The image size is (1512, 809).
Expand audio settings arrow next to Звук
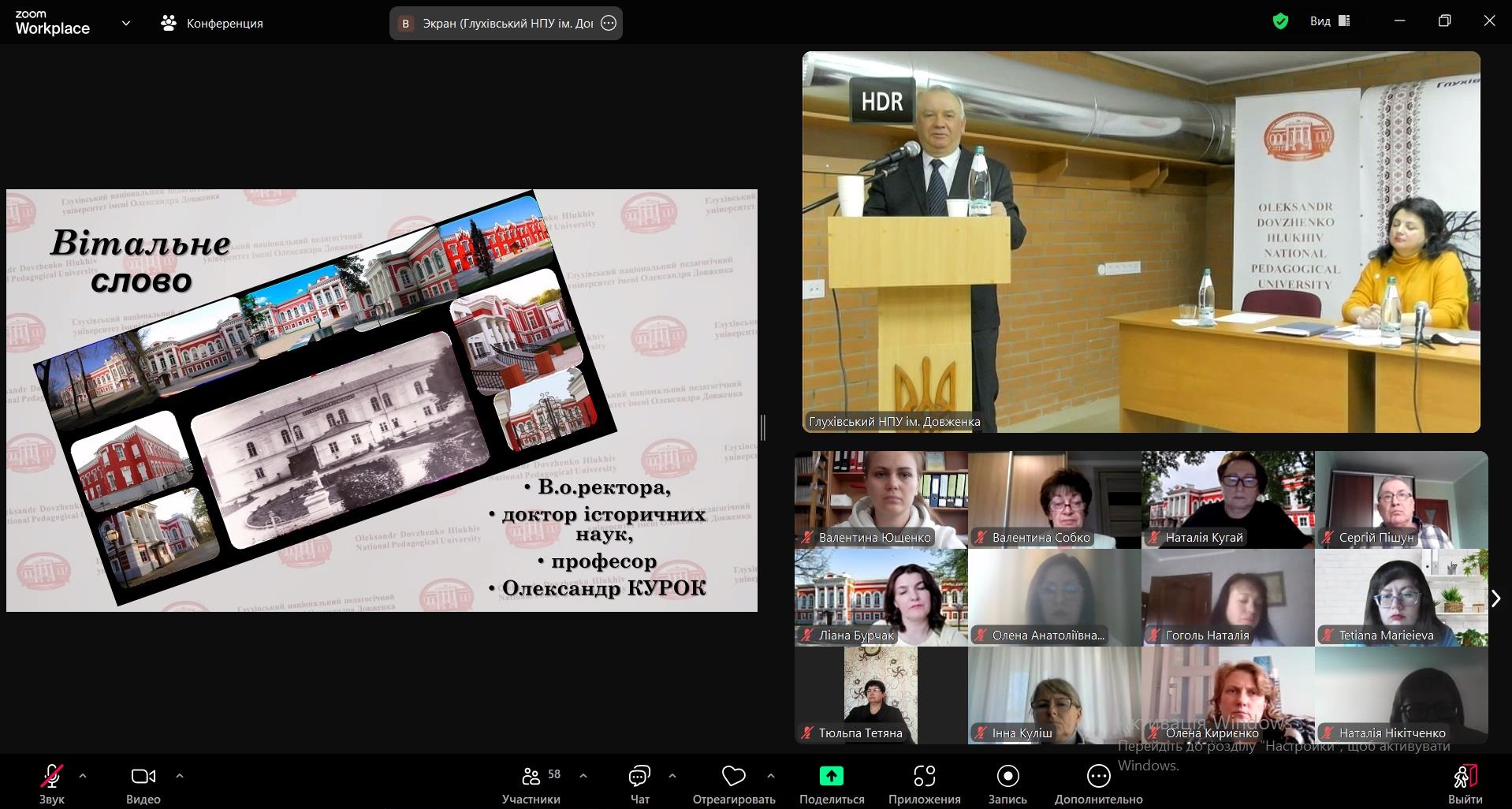point(83,776)
